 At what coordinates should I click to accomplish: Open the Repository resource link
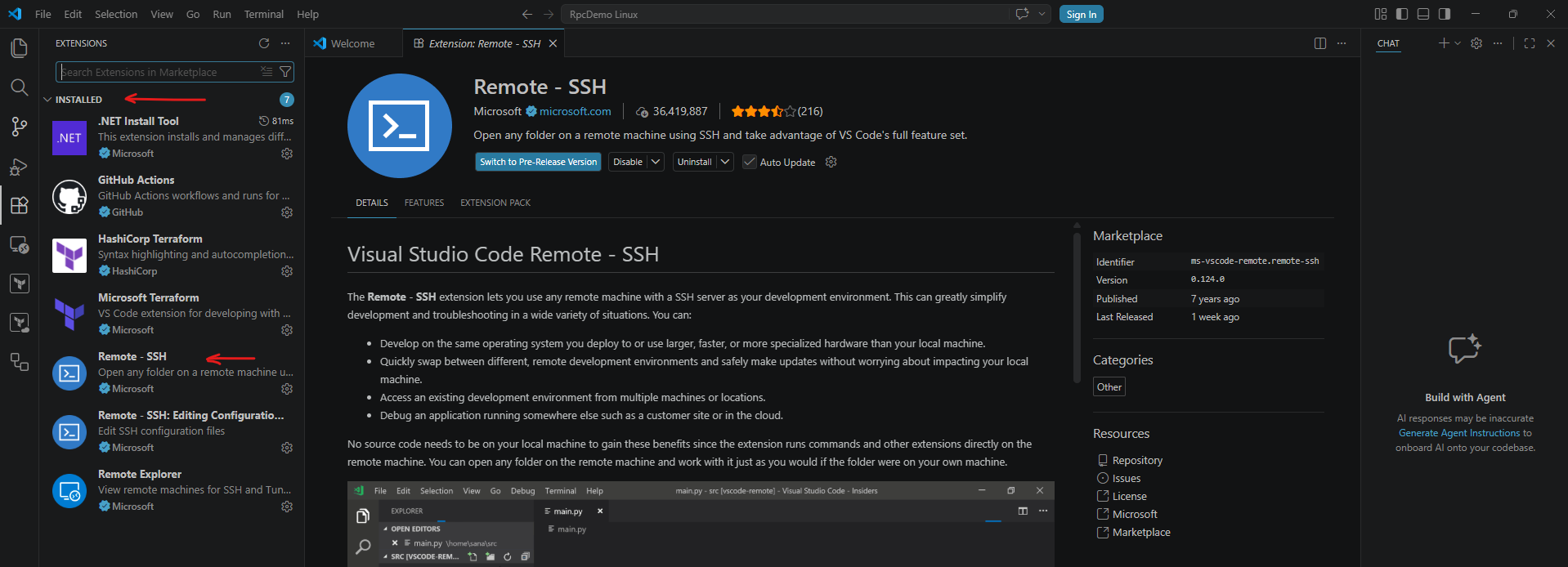1137,460
